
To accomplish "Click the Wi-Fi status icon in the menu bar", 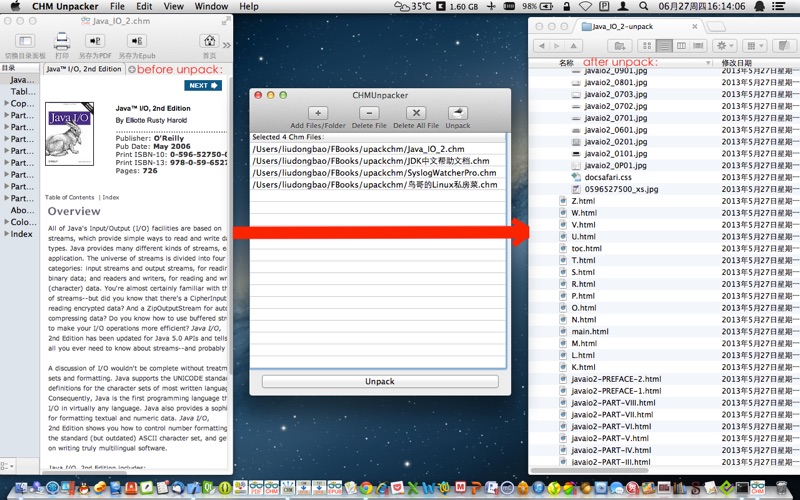I will point(585,6).
